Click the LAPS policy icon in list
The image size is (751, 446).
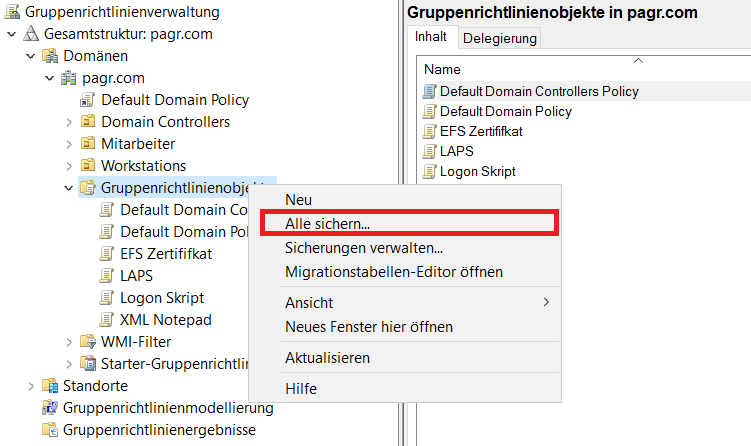point(429,151)
